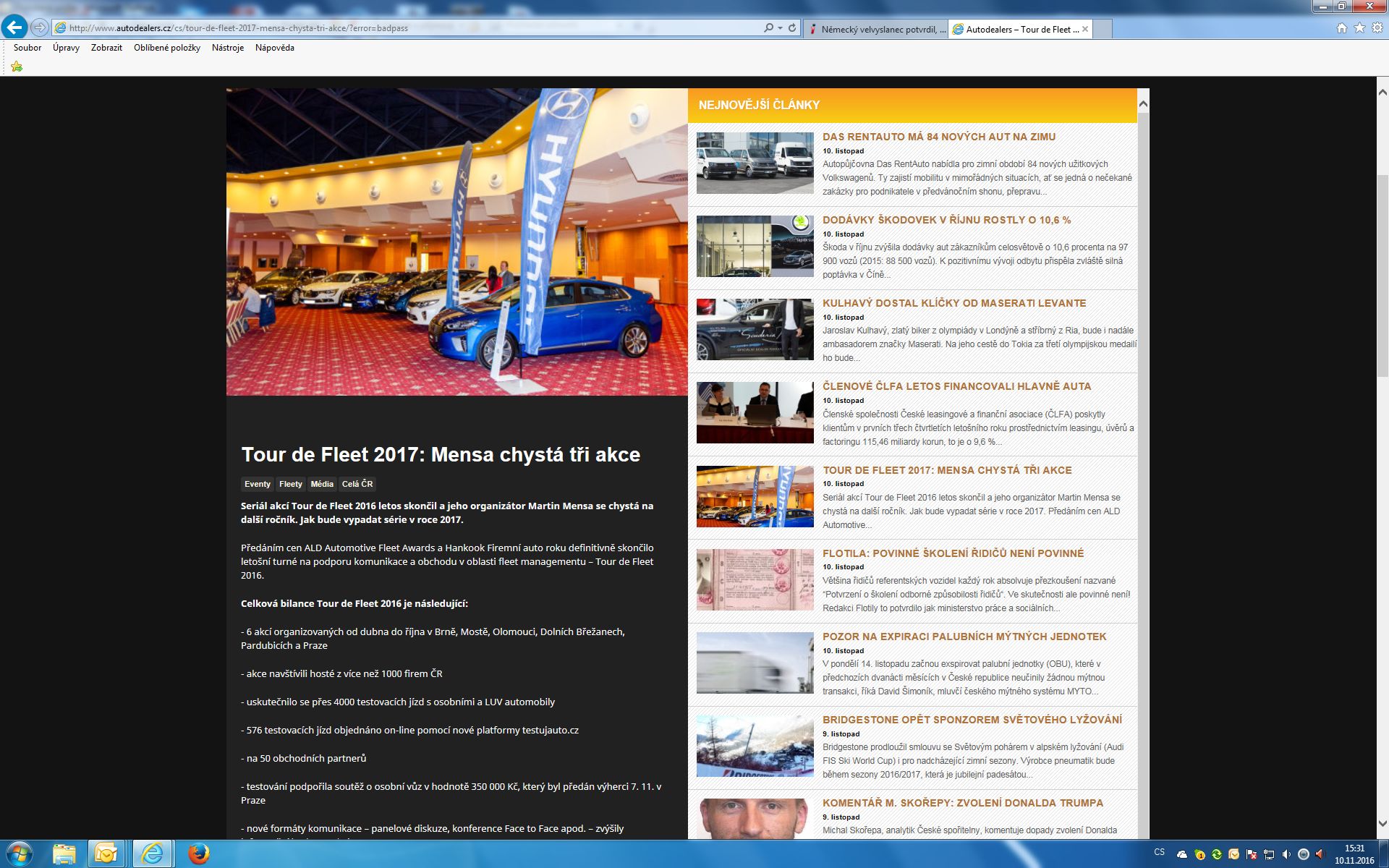Open article Dodávky škodovek v říjnu rostly
The height and width of the screenshot is (868, 1389).
pyautogui.click(x=947, y=220)
